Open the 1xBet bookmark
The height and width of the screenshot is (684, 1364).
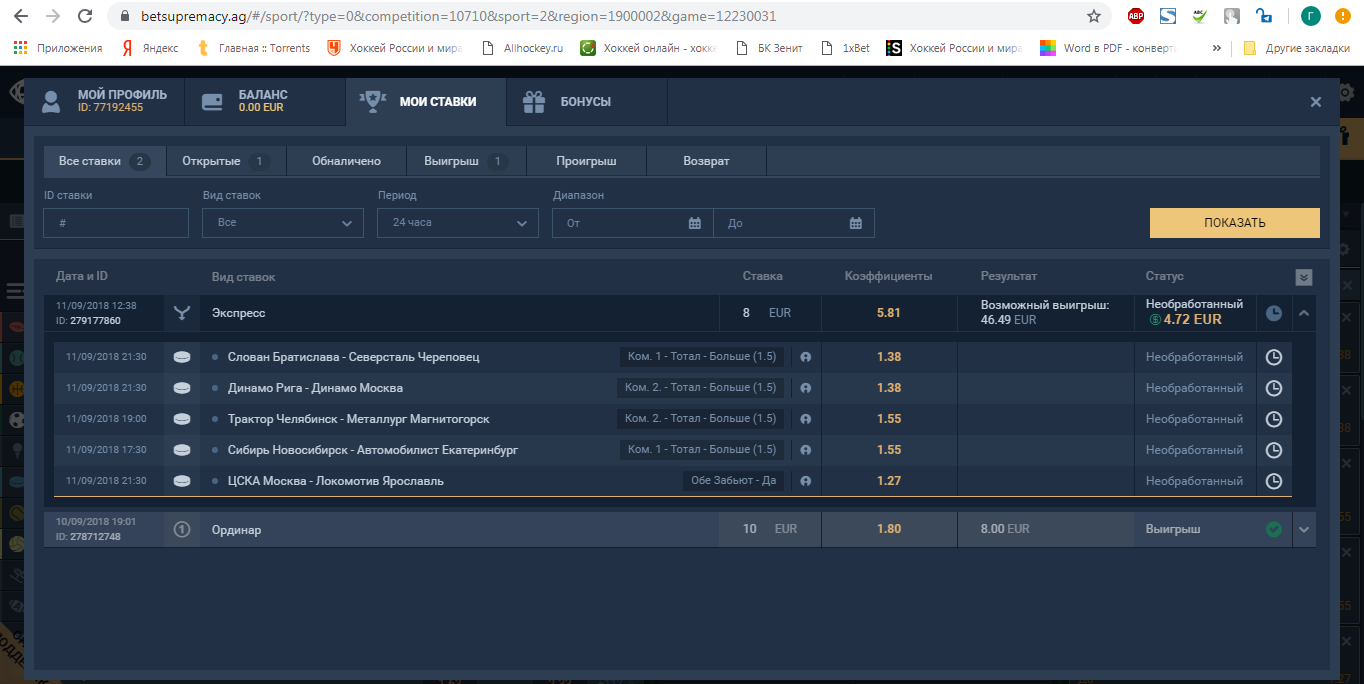pyautogui.click(x=844, y=47)
